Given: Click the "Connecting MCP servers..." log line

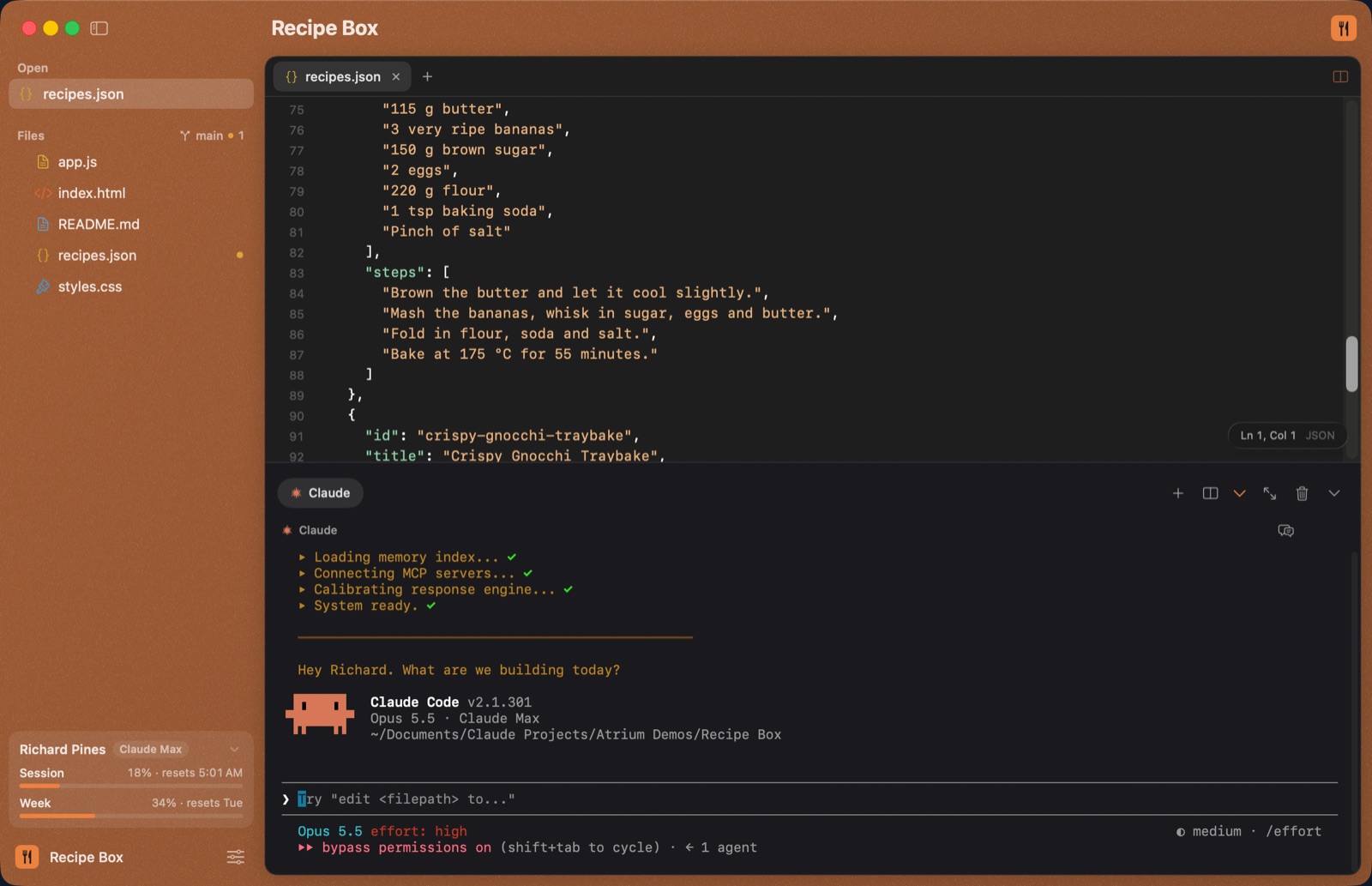Looking at the screenshot, I should 414,573.
